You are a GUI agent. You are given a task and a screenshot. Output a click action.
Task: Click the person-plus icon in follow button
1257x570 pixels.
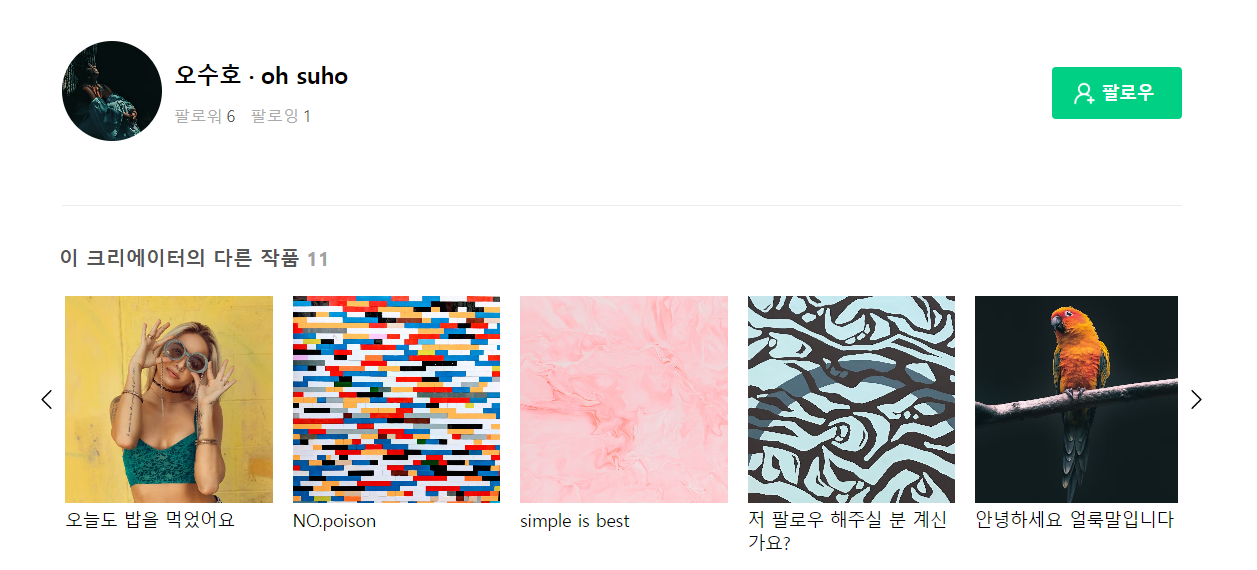pos(1084,93)
